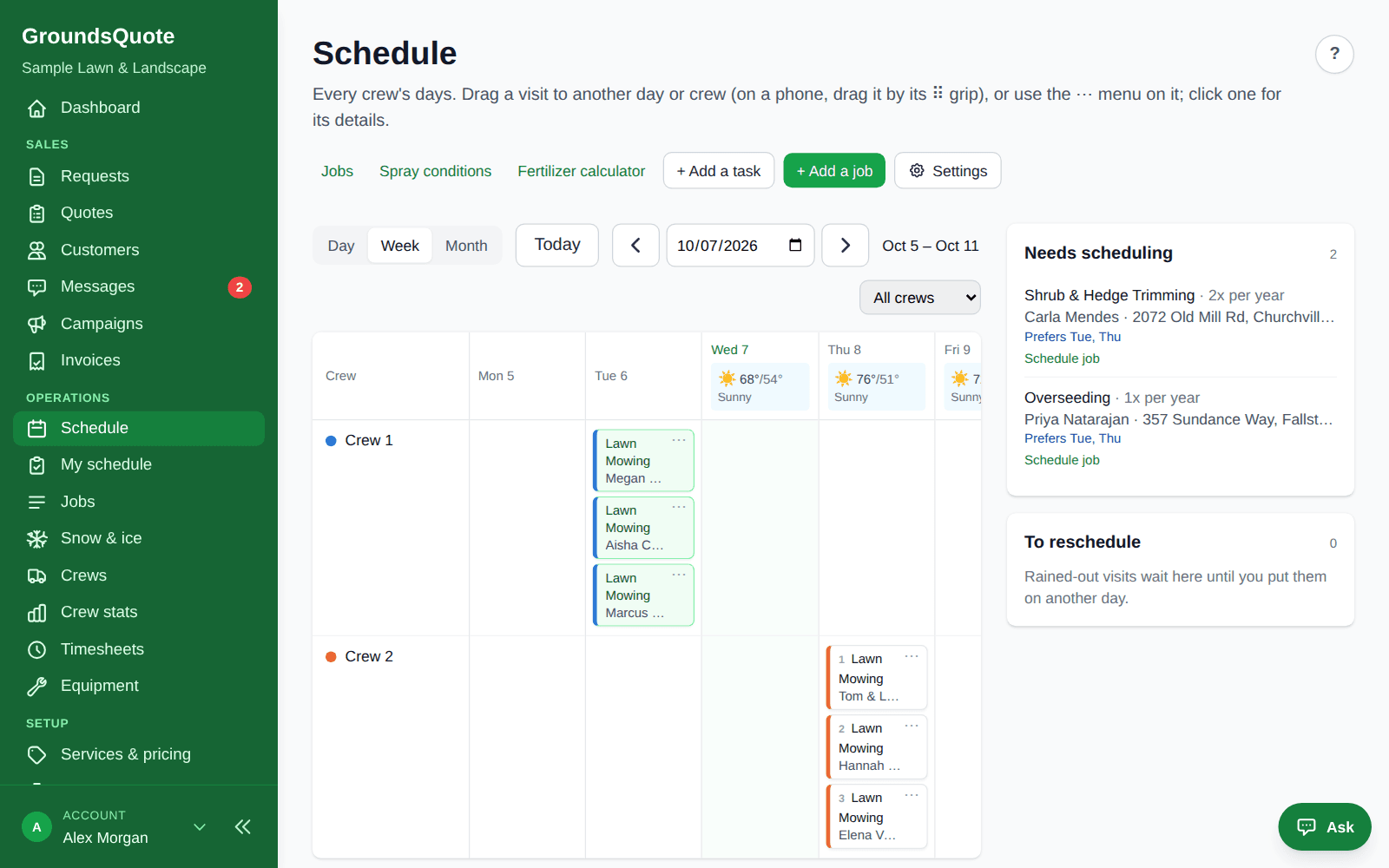Click the Thu 8 weather forecast card
1389x868 pixels.
coord(877,387)
